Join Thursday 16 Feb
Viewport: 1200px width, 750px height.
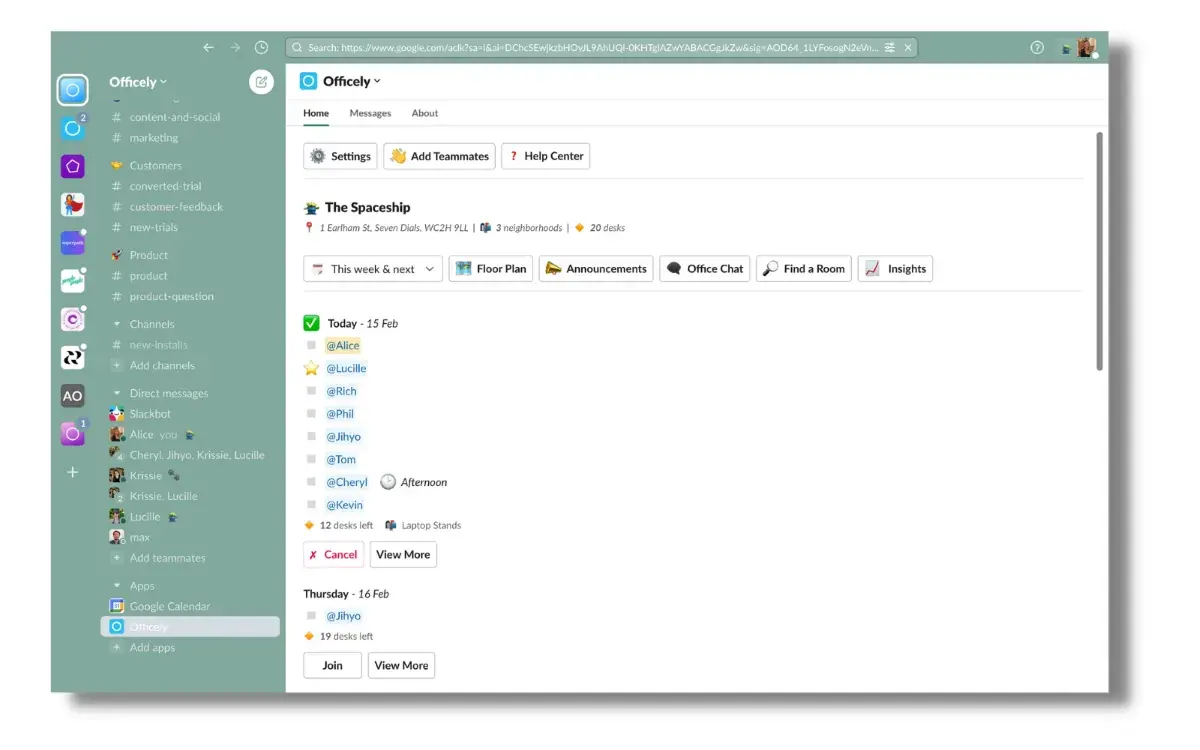332,665
